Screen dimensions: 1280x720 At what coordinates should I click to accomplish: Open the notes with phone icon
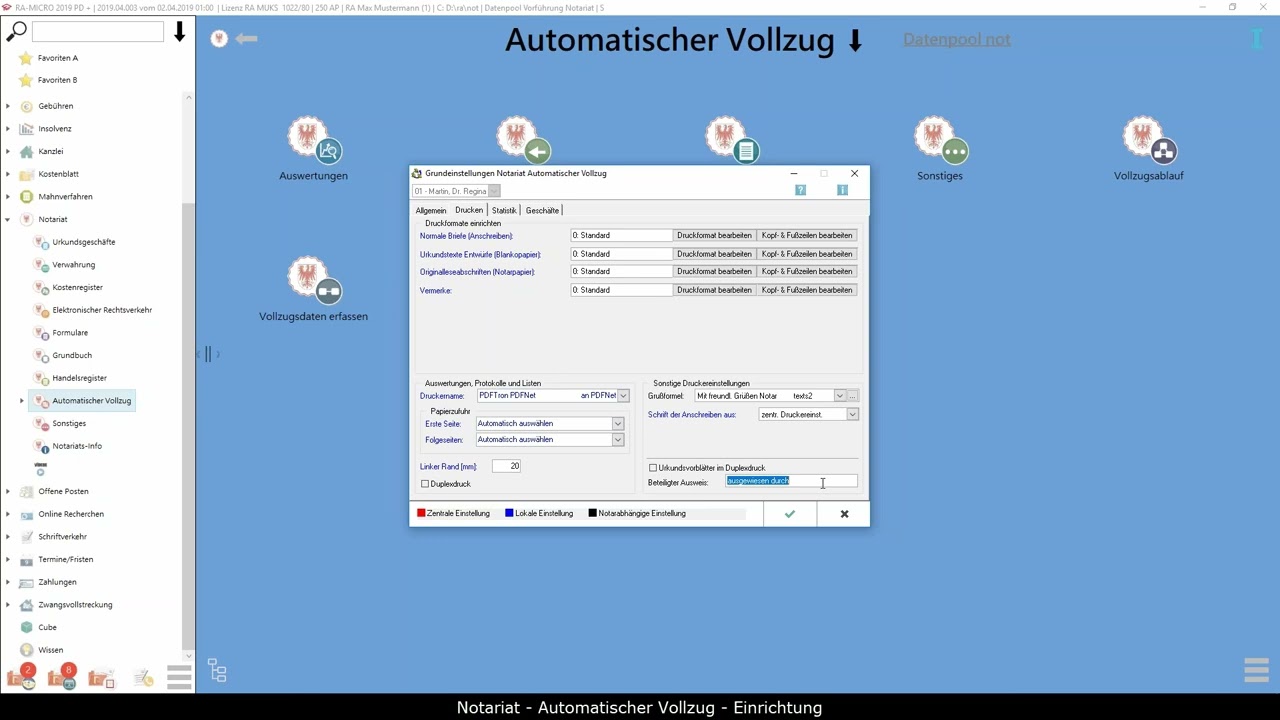(x=143, y=679)
